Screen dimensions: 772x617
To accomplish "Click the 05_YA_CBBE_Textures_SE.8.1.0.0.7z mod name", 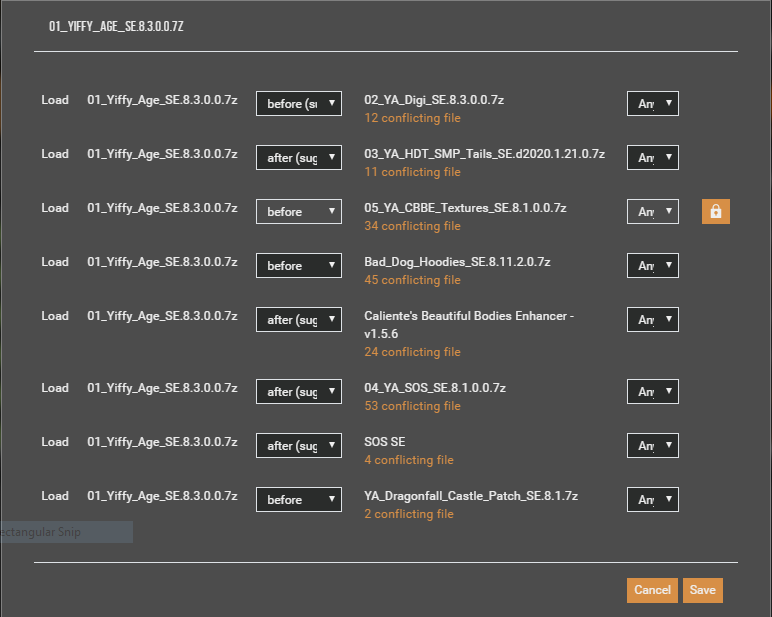I will click(465, 208).
